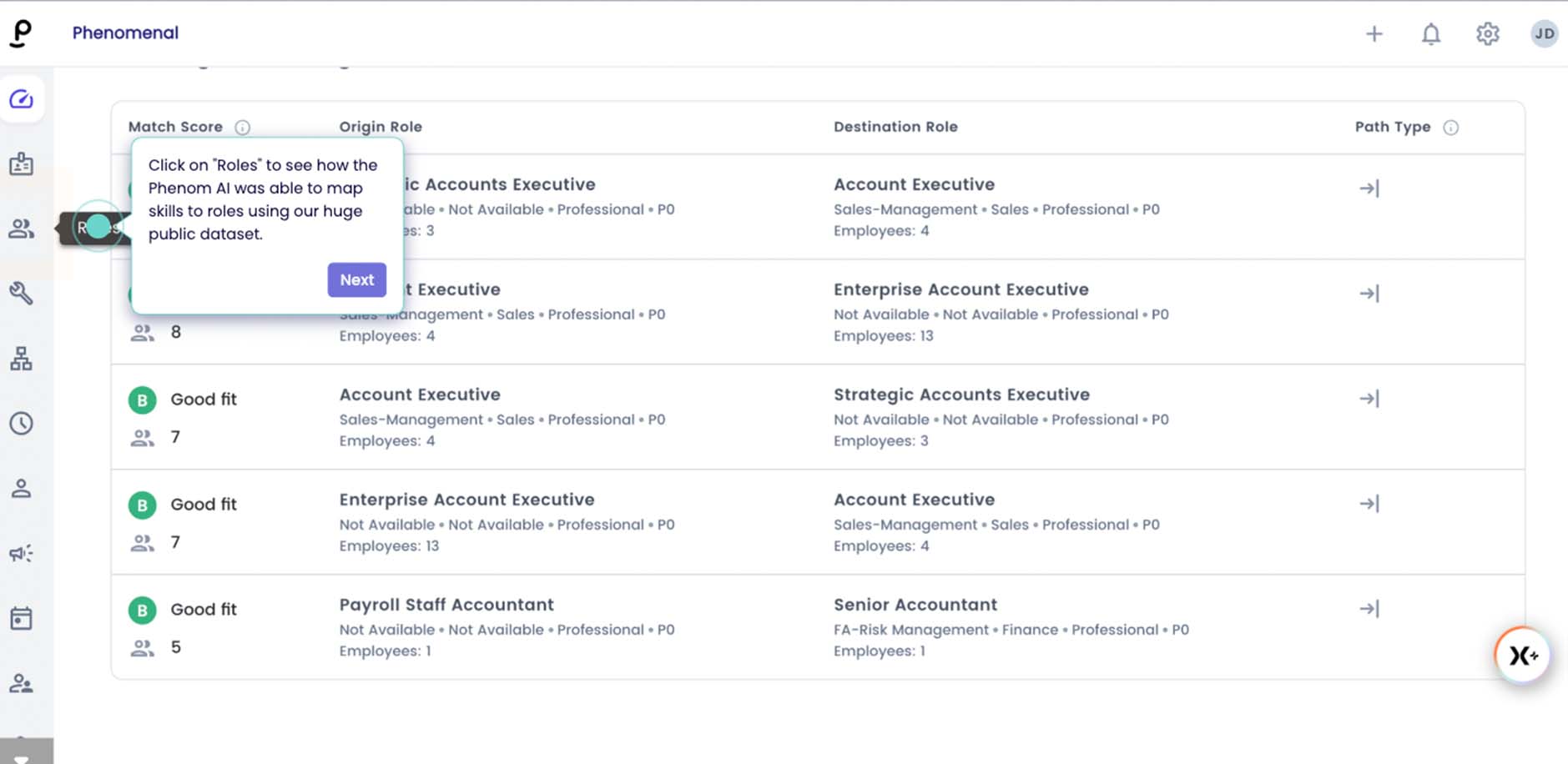This screenshot has height=764, width=1568.
Task: Select the clock history sidebar icon
Action: click(x=22, y=423)
